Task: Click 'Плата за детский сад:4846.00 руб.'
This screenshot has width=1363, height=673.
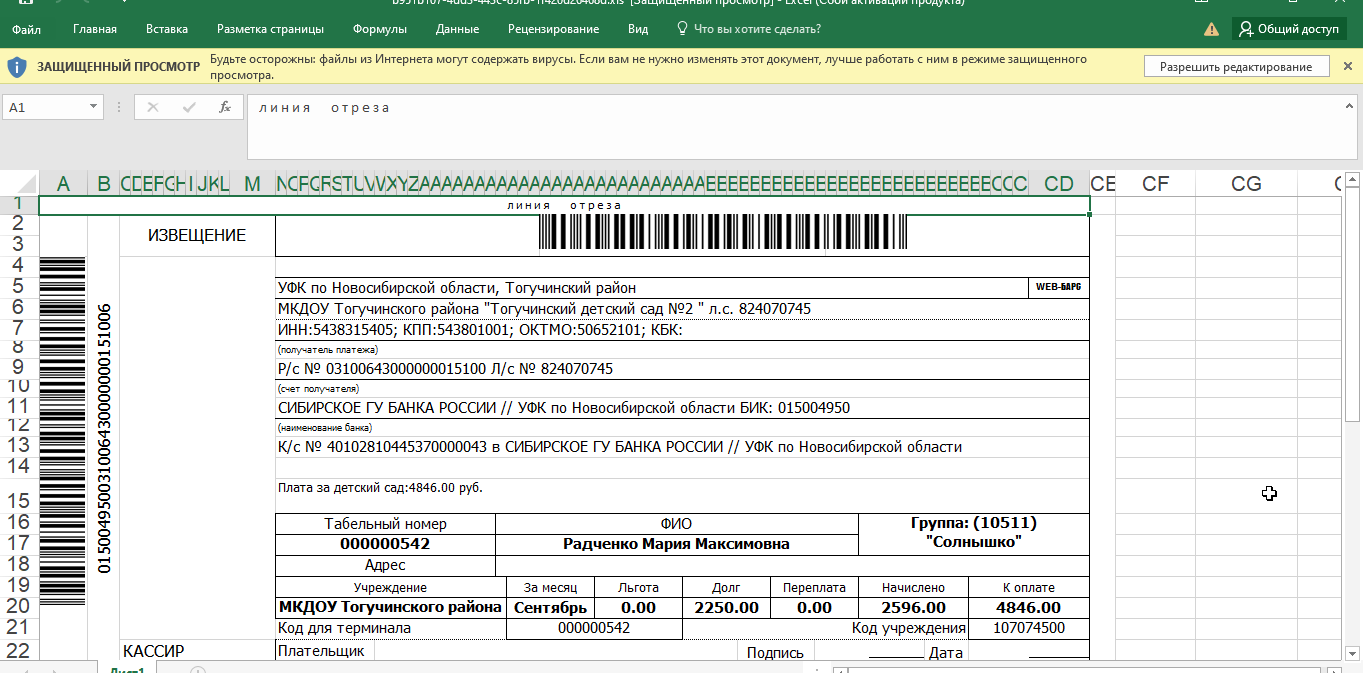Action: point(380,488)
